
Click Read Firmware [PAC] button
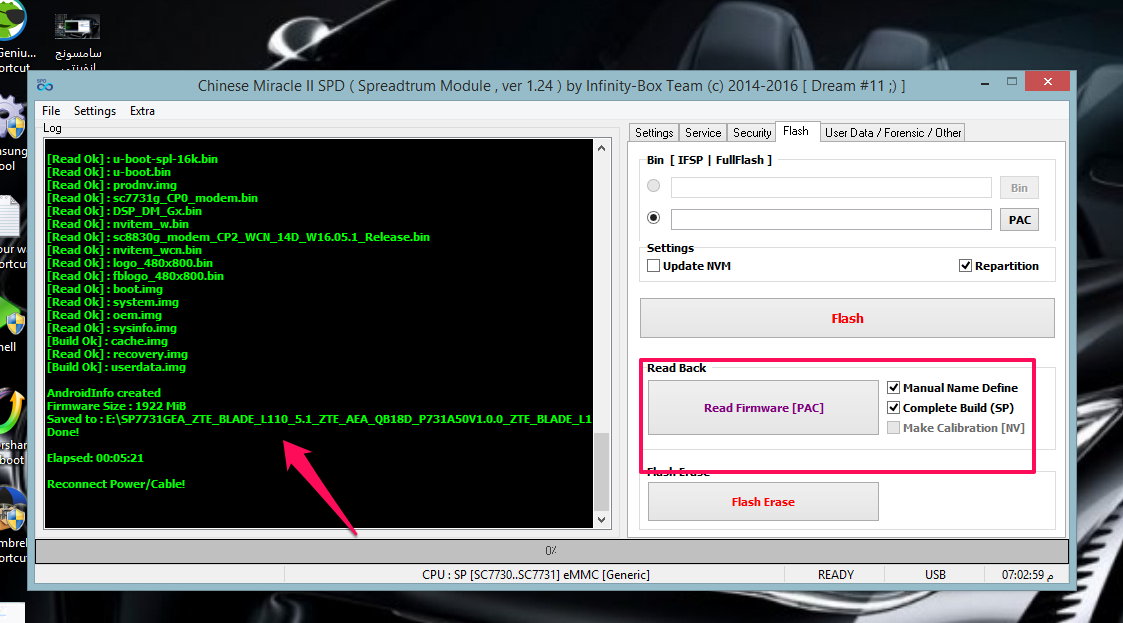pyautogui.click(x=763, y=407)
